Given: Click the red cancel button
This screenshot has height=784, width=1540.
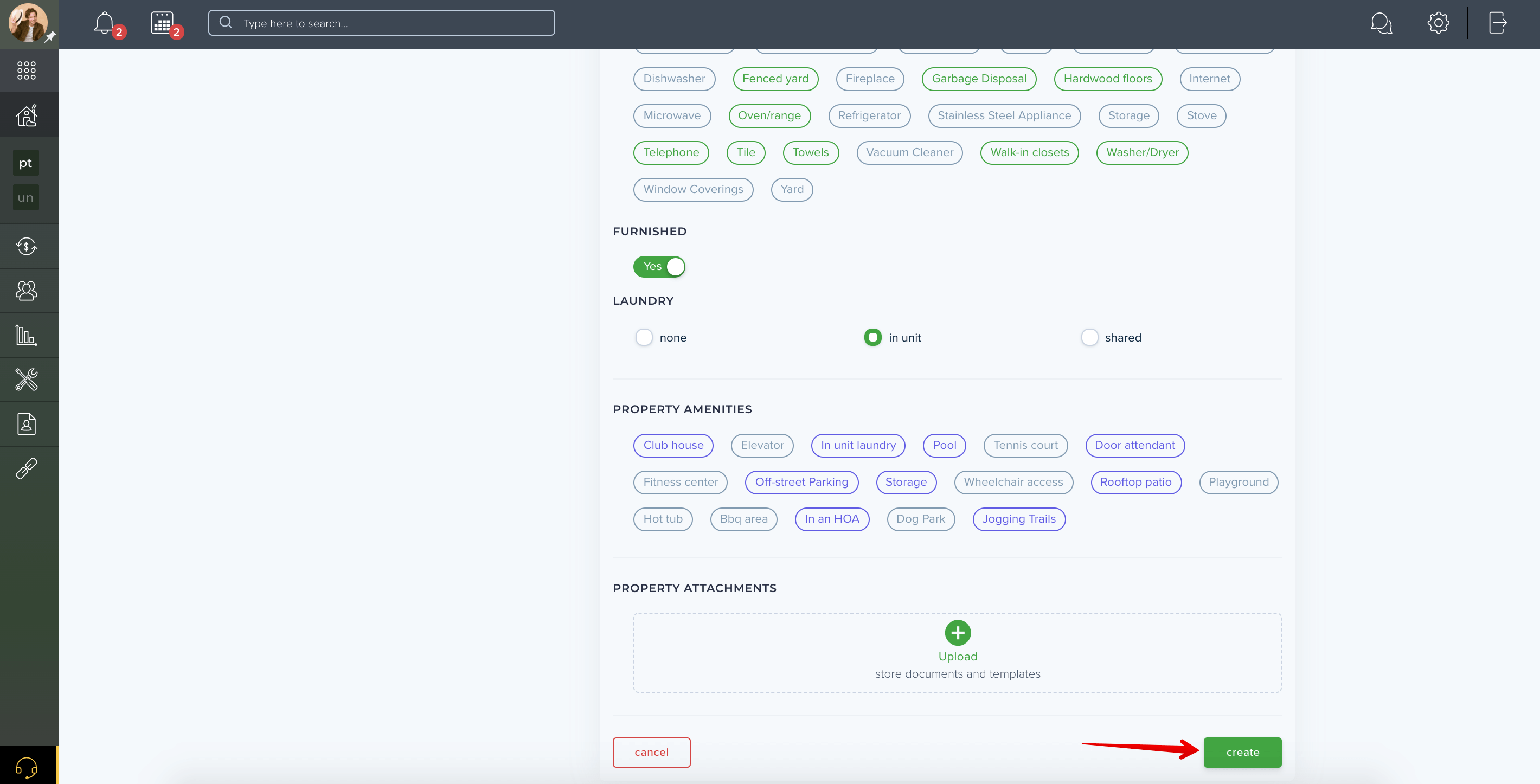Looking at the screenshot, I should pos(652,753).
